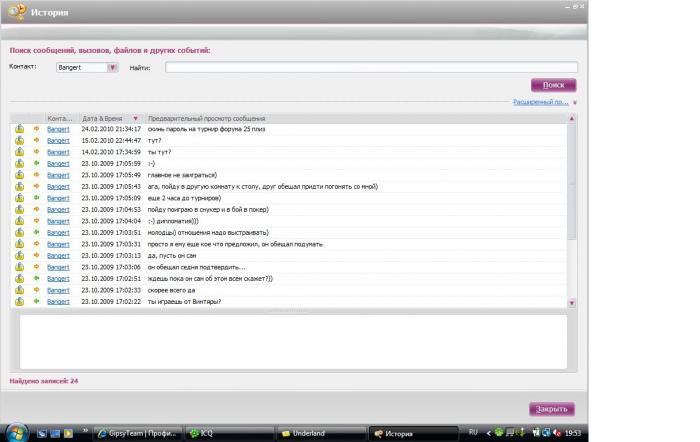
Task: Show hidden tray icons arrow
Action: coord(488,433)
